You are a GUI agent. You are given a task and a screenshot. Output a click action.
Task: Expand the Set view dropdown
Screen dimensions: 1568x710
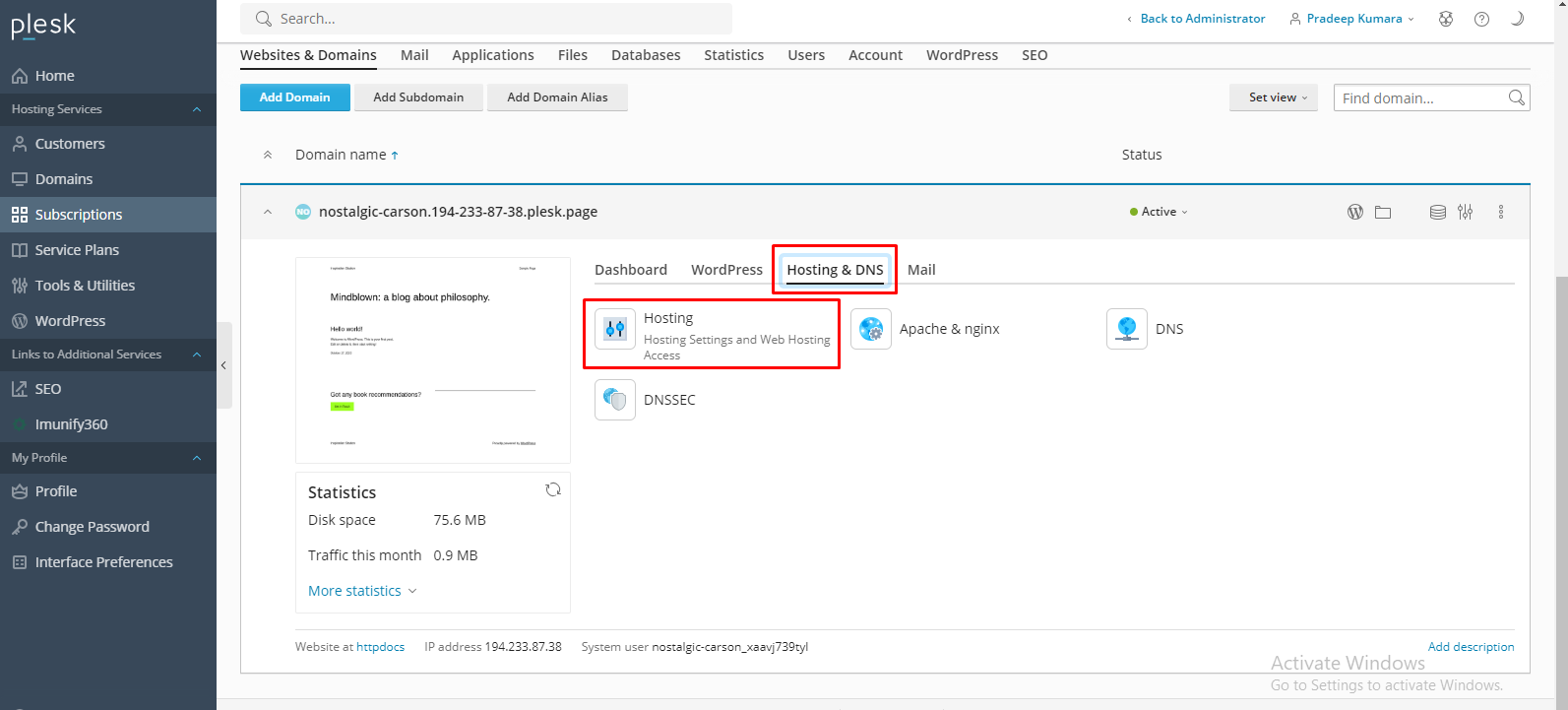(x=1273, y=97)
